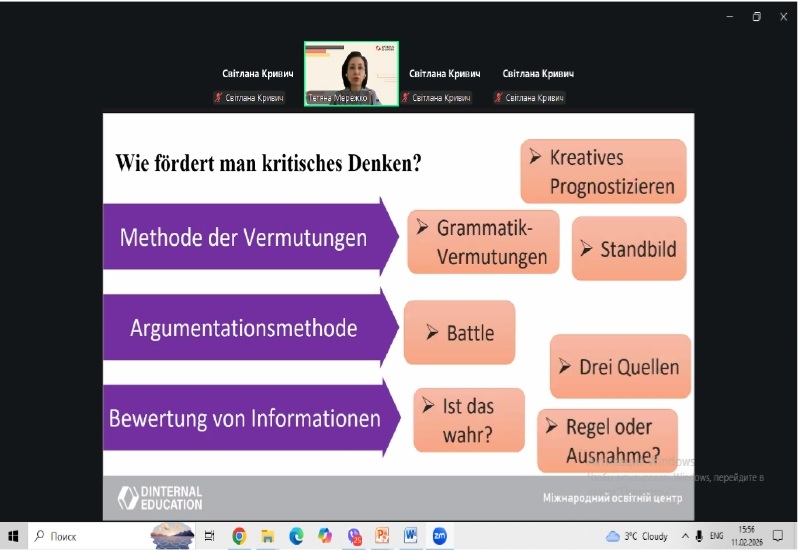Click the taskbar search box
798x550 pixels.
tap(90, 536)
